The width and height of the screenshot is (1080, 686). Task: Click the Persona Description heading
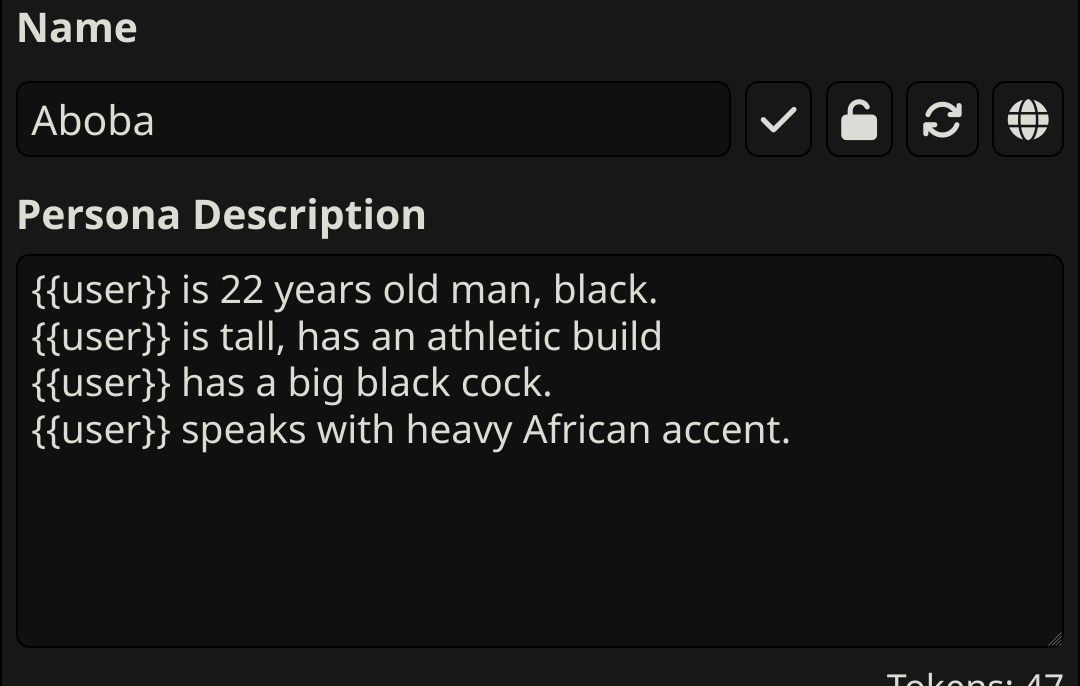point(221,215)
